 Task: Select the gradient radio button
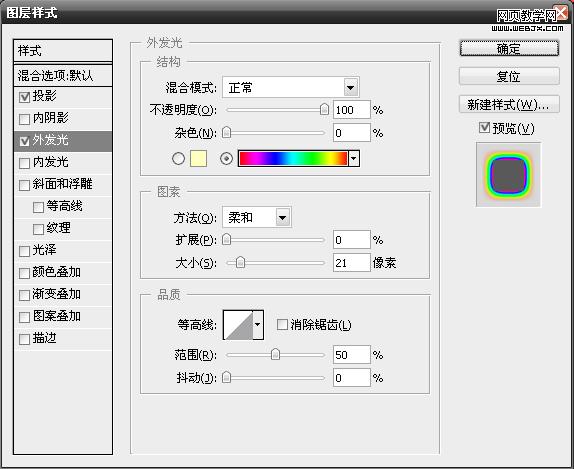pos(227,159)
